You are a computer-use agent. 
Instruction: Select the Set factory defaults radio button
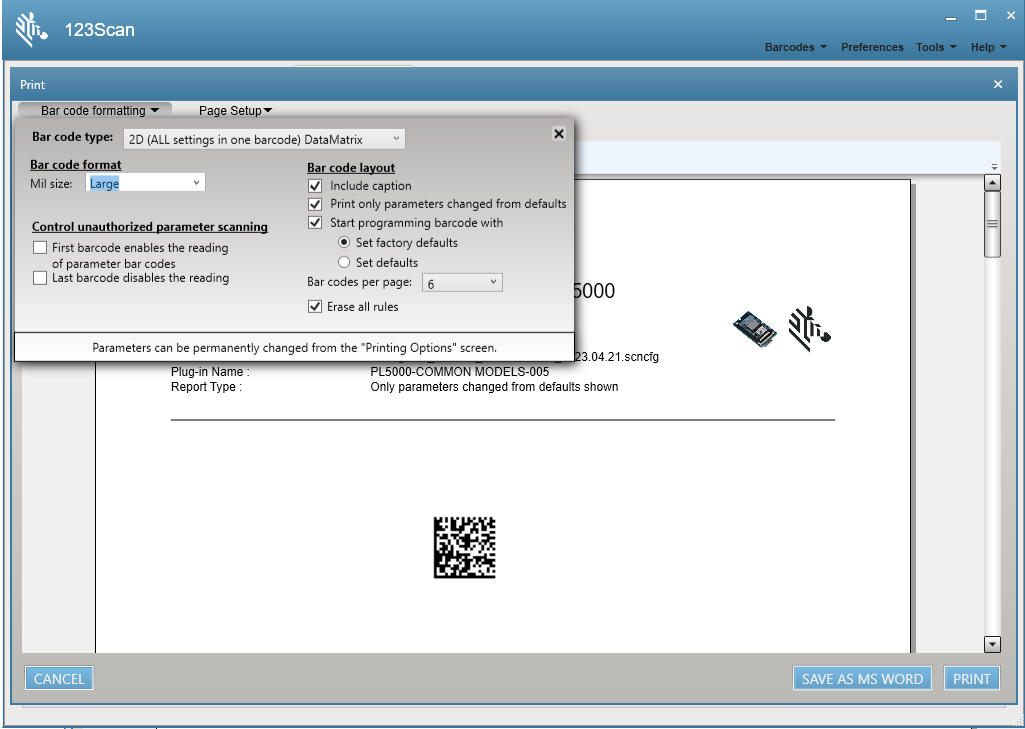pos(344,243)
